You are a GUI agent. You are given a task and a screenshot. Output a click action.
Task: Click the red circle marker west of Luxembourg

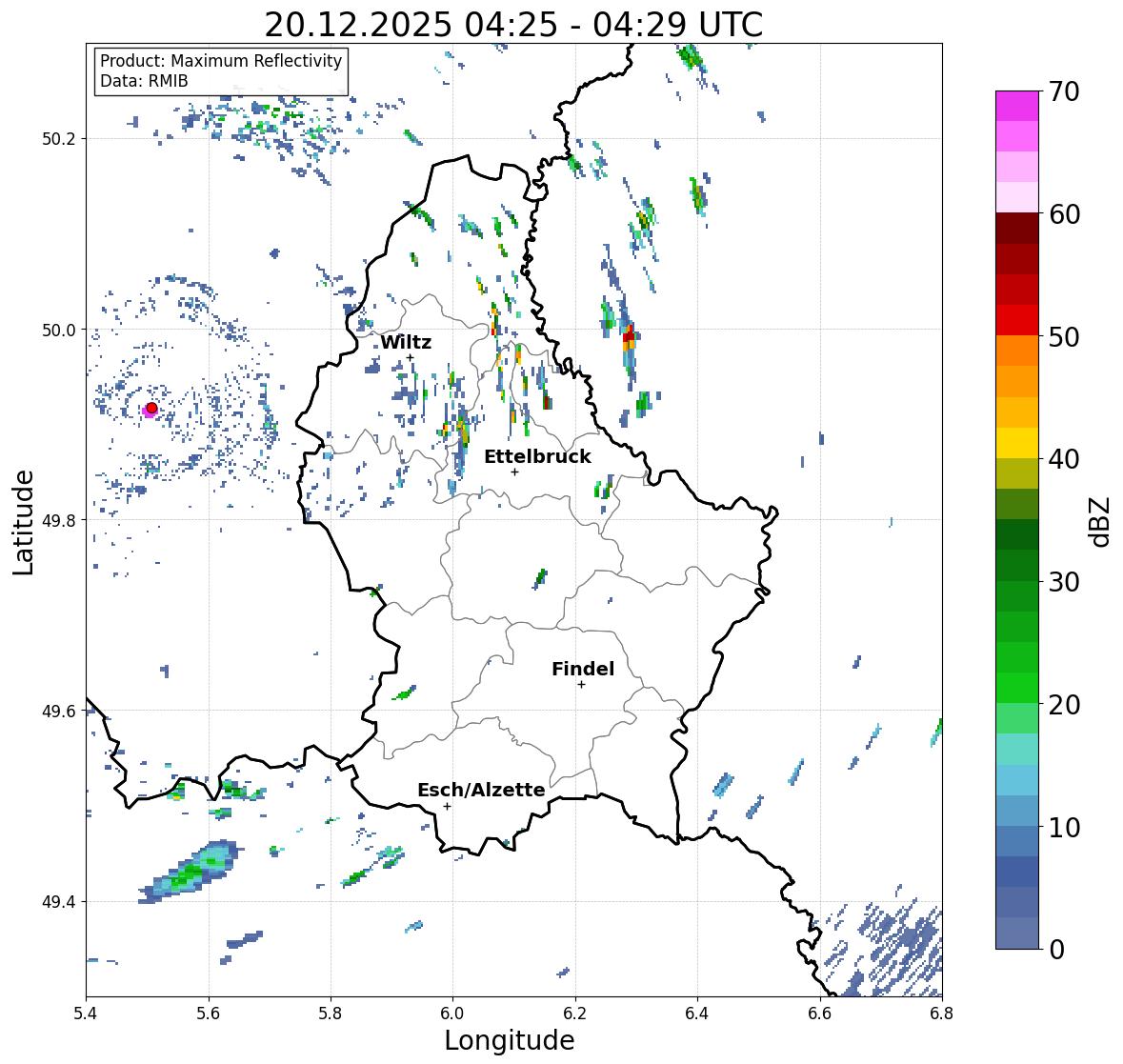(151, 408)
